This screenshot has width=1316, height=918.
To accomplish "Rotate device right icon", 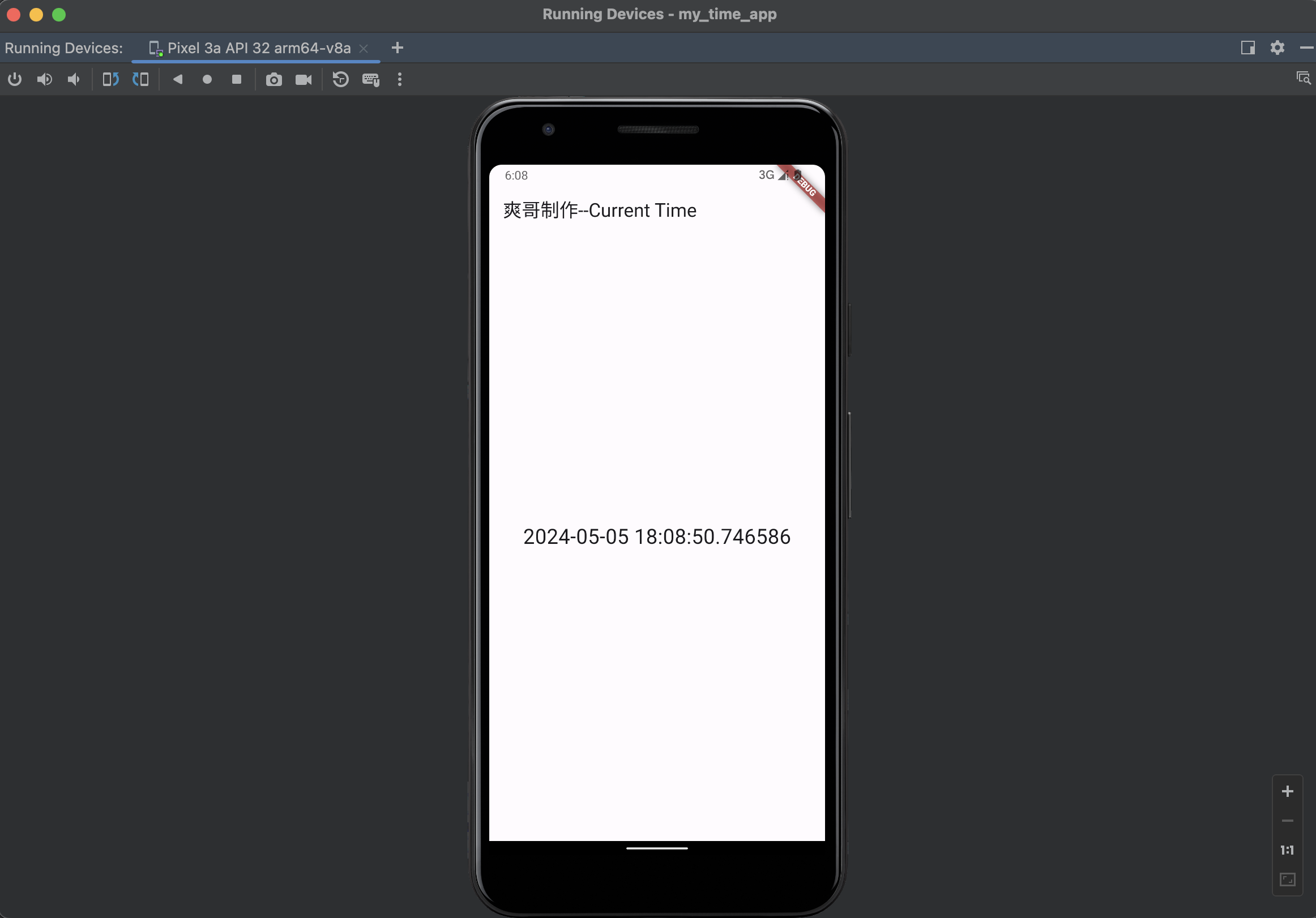I will click(x=140, y=79).
